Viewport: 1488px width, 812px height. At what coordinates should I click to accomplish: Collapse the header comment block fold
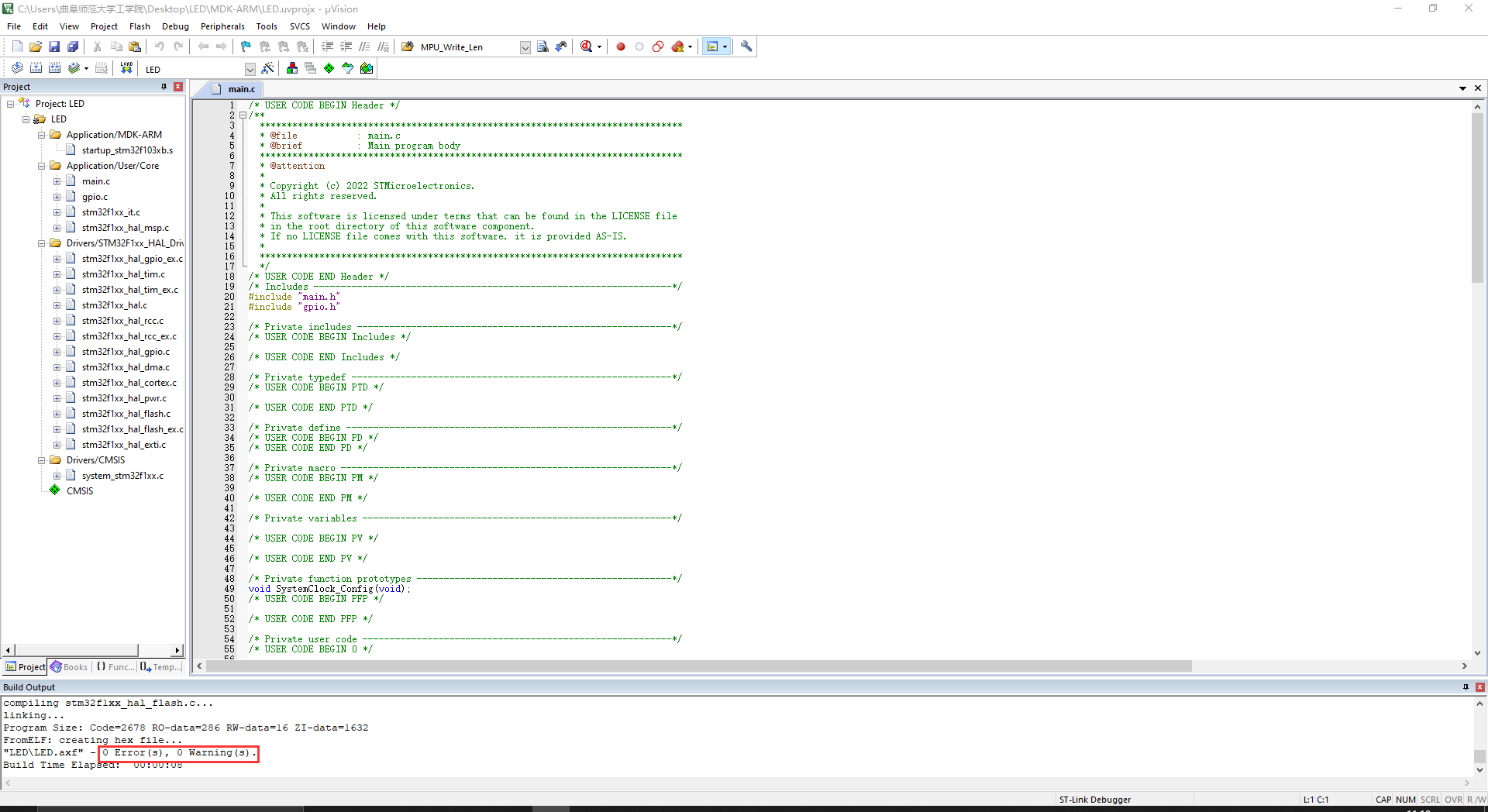point(243,115)
